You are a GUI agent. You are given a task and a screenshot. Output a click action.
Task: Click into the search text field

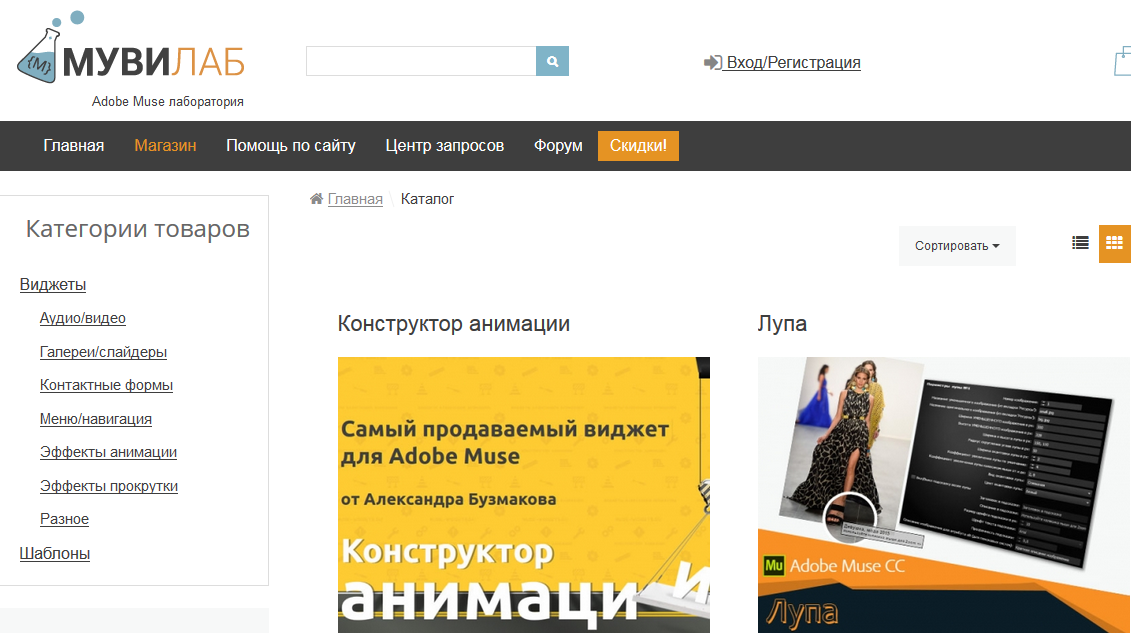pos(421,61)
